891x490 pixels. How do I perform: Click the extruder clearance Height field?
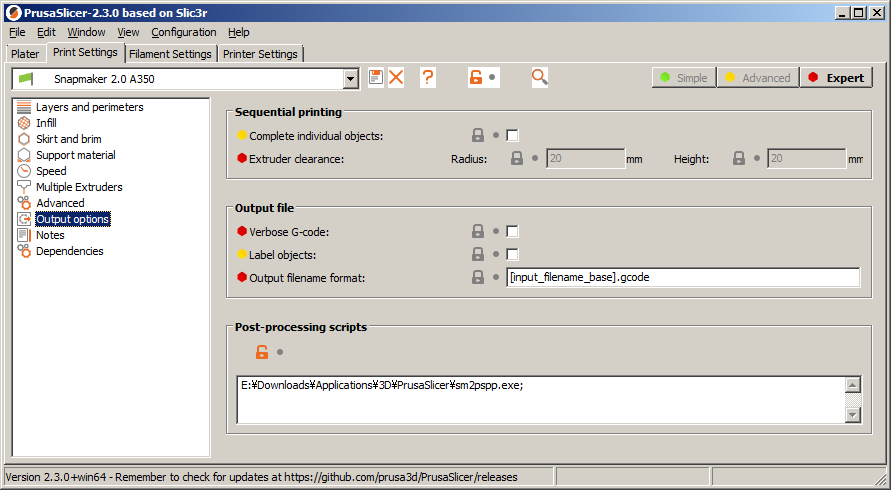(x=806, y=159)
